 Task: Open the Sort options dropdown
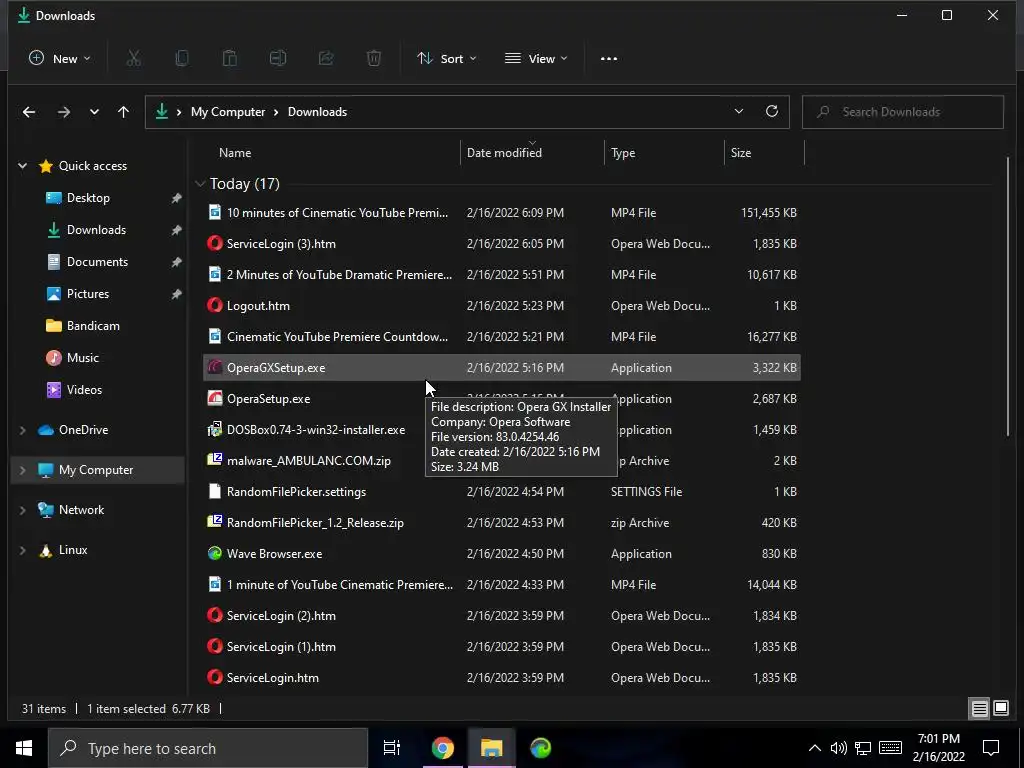447,58
